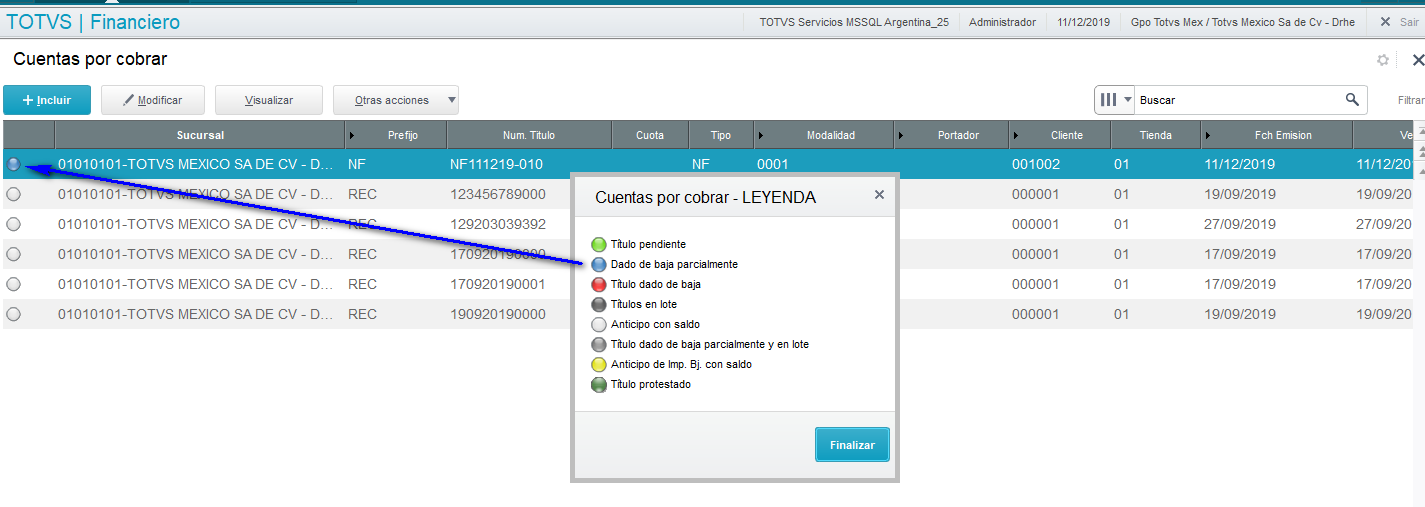Image resolution: width=1425 pixels, height=507 pixels.
Task: Click red circle for Título dado de baja
Action: (x=599, y=284)
